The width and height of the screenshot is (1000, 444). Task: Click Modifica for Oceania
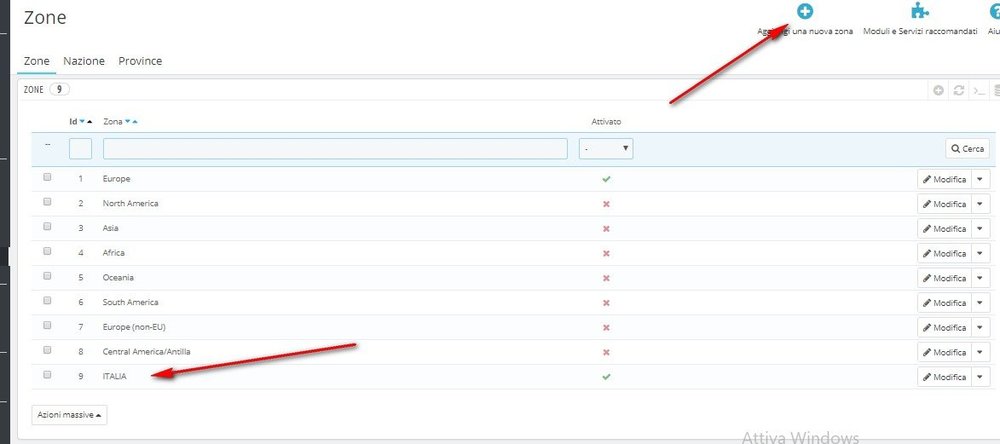pyautogui.click(x=945, y=278)
